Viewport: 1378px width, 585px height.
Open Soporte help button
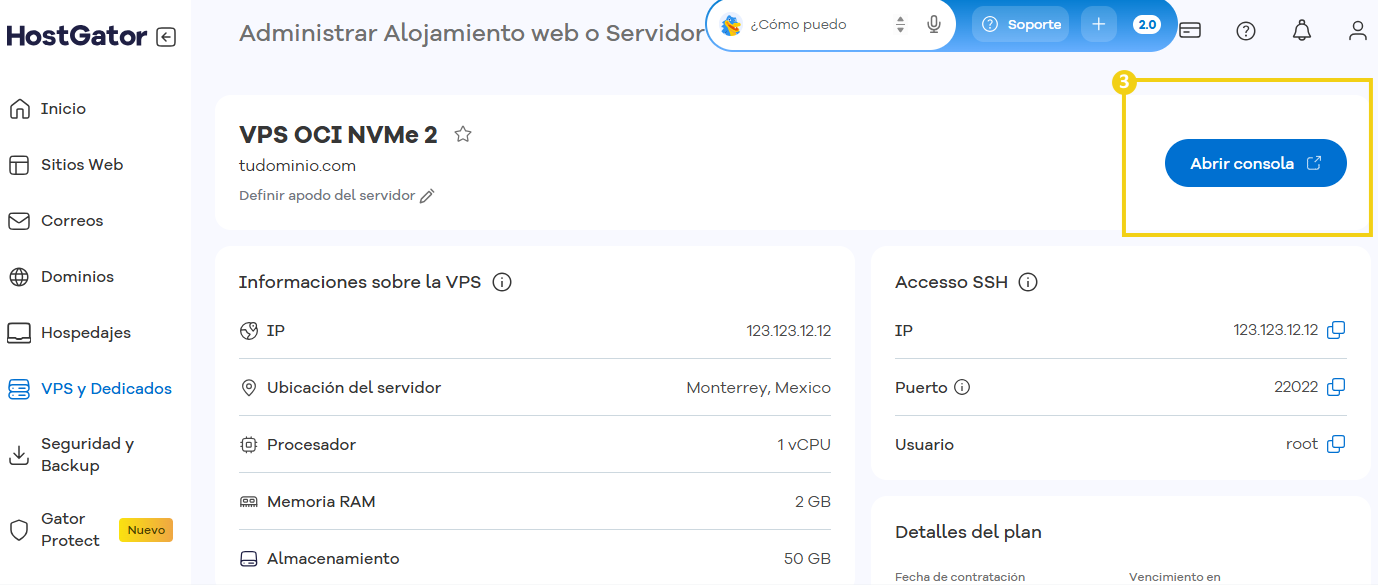coord(1021,25)
